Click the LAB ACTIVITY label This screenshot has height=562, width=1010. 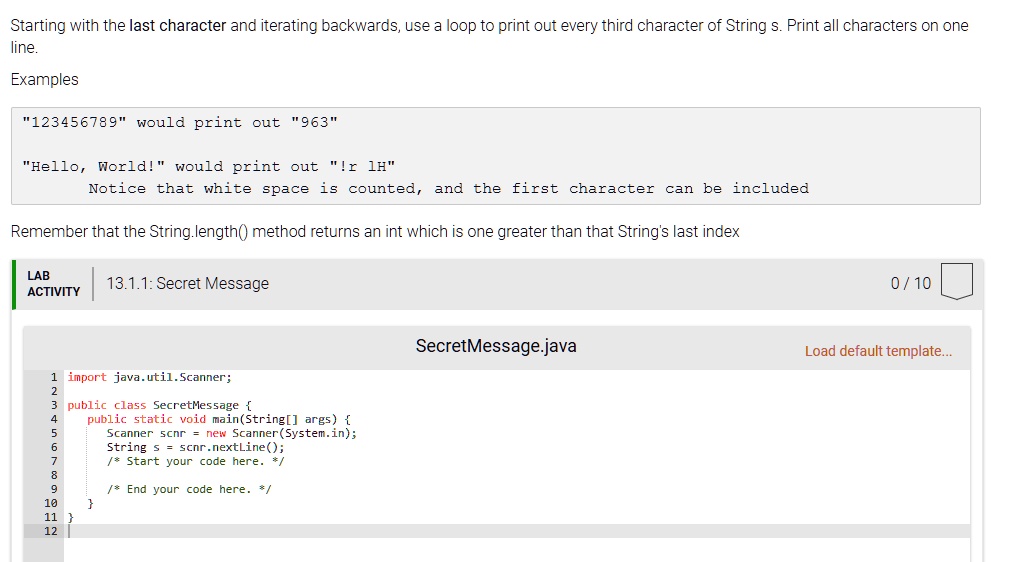[53, 283]
